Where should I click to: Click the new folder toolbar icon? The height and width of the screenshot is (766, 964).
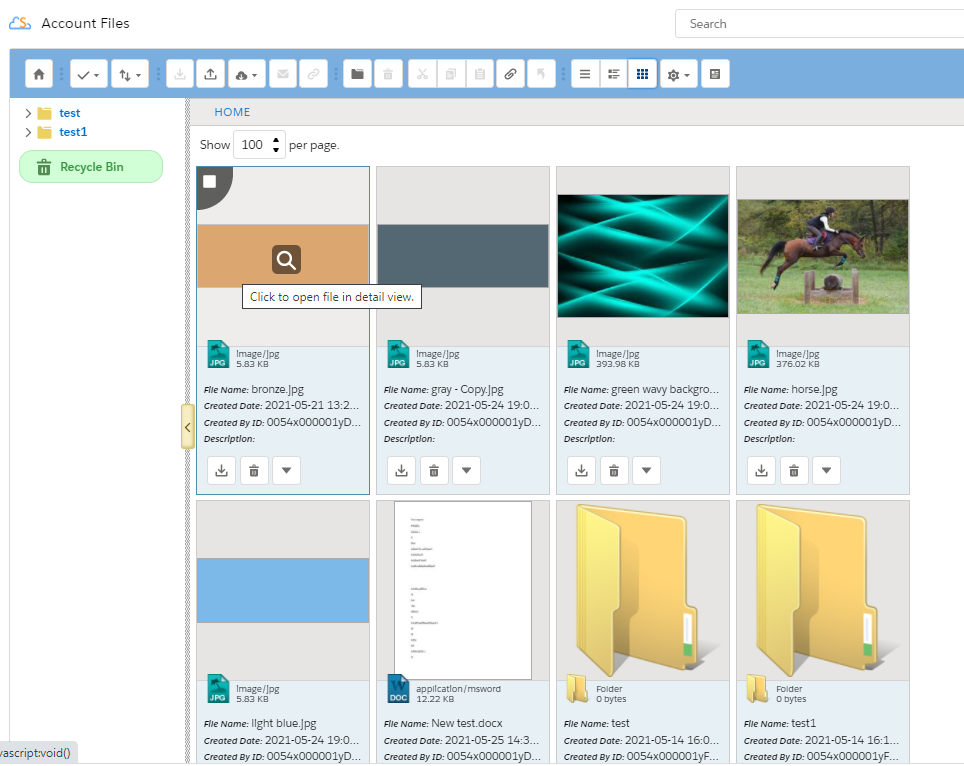point(358,74)
